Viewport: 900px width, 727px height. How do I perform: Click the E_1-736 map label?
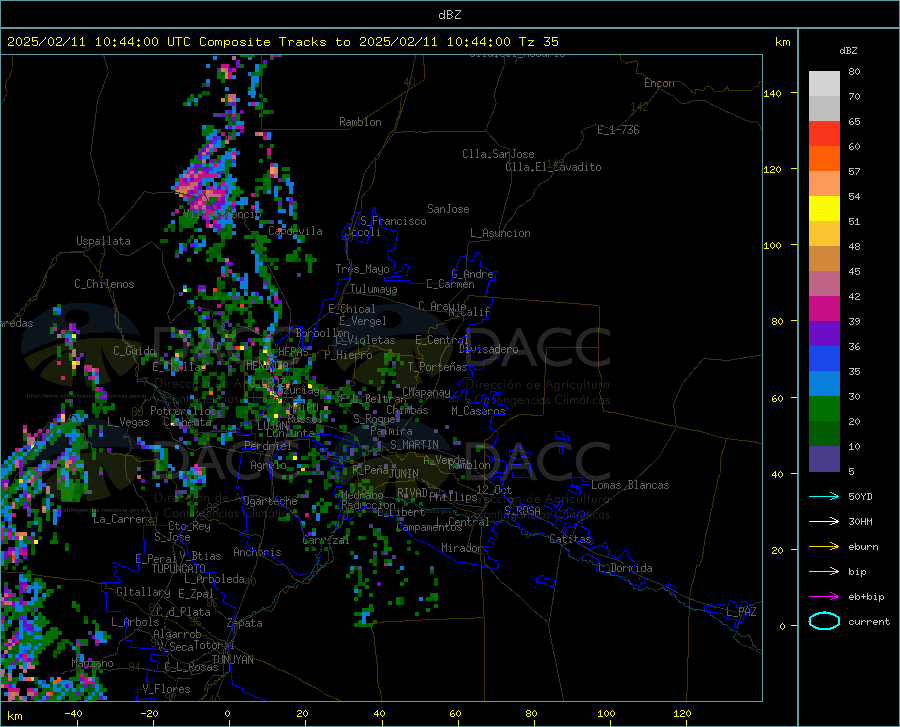(x=618, y=130)
